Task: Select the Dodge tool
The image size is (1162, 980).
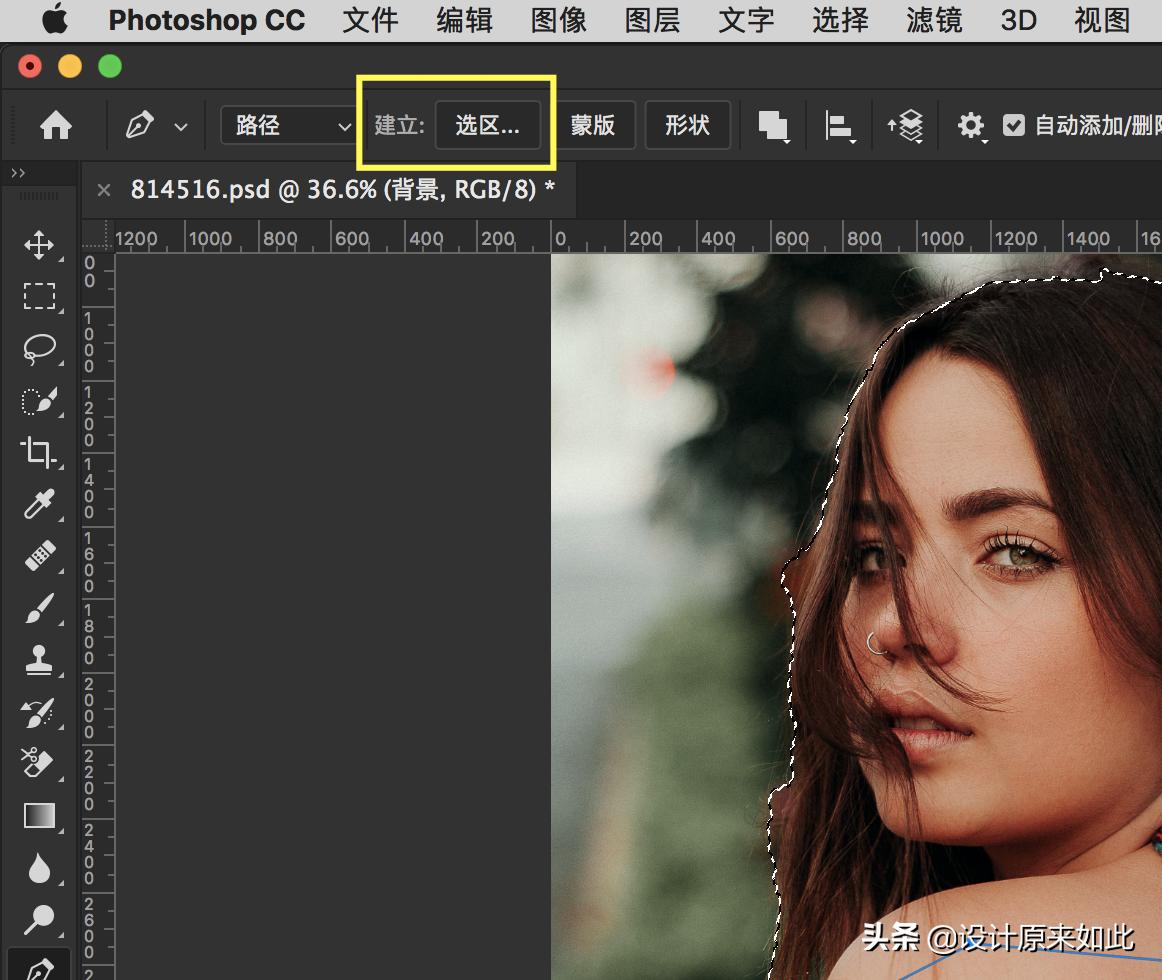Action: point(39,920)
